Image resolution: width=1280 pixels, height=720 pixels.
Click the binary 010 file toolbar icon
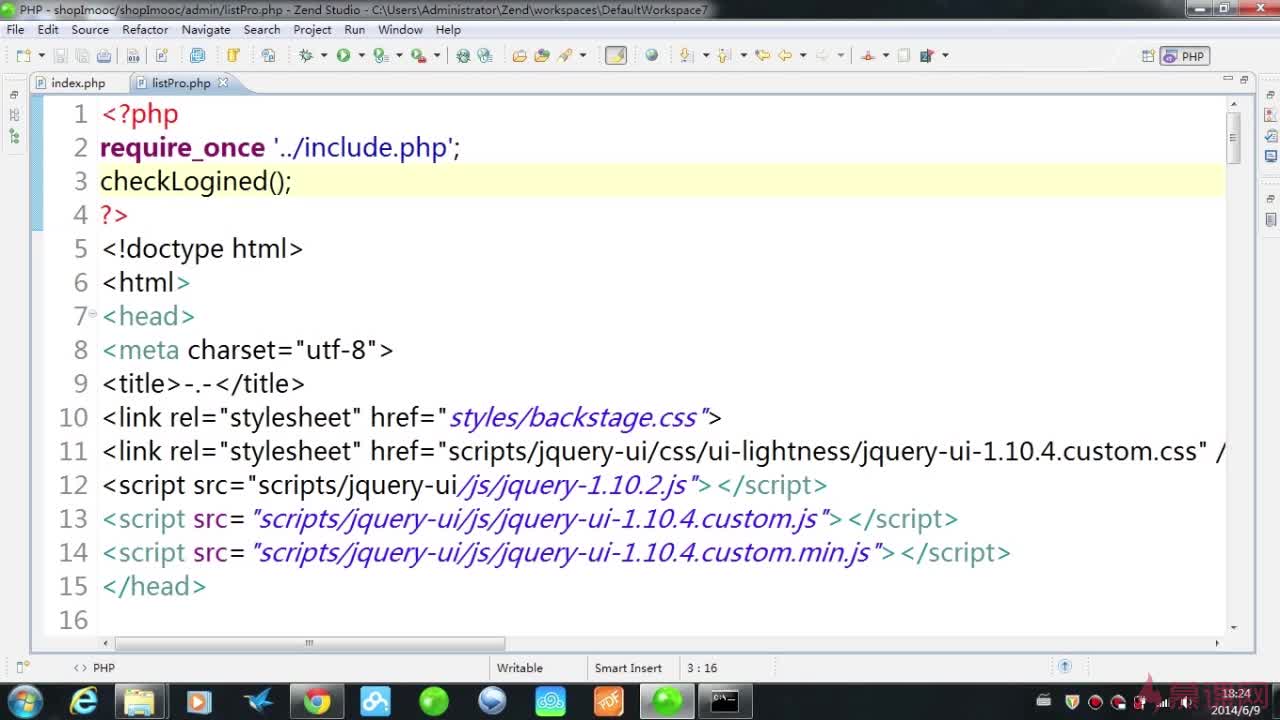tap(133, 56)
